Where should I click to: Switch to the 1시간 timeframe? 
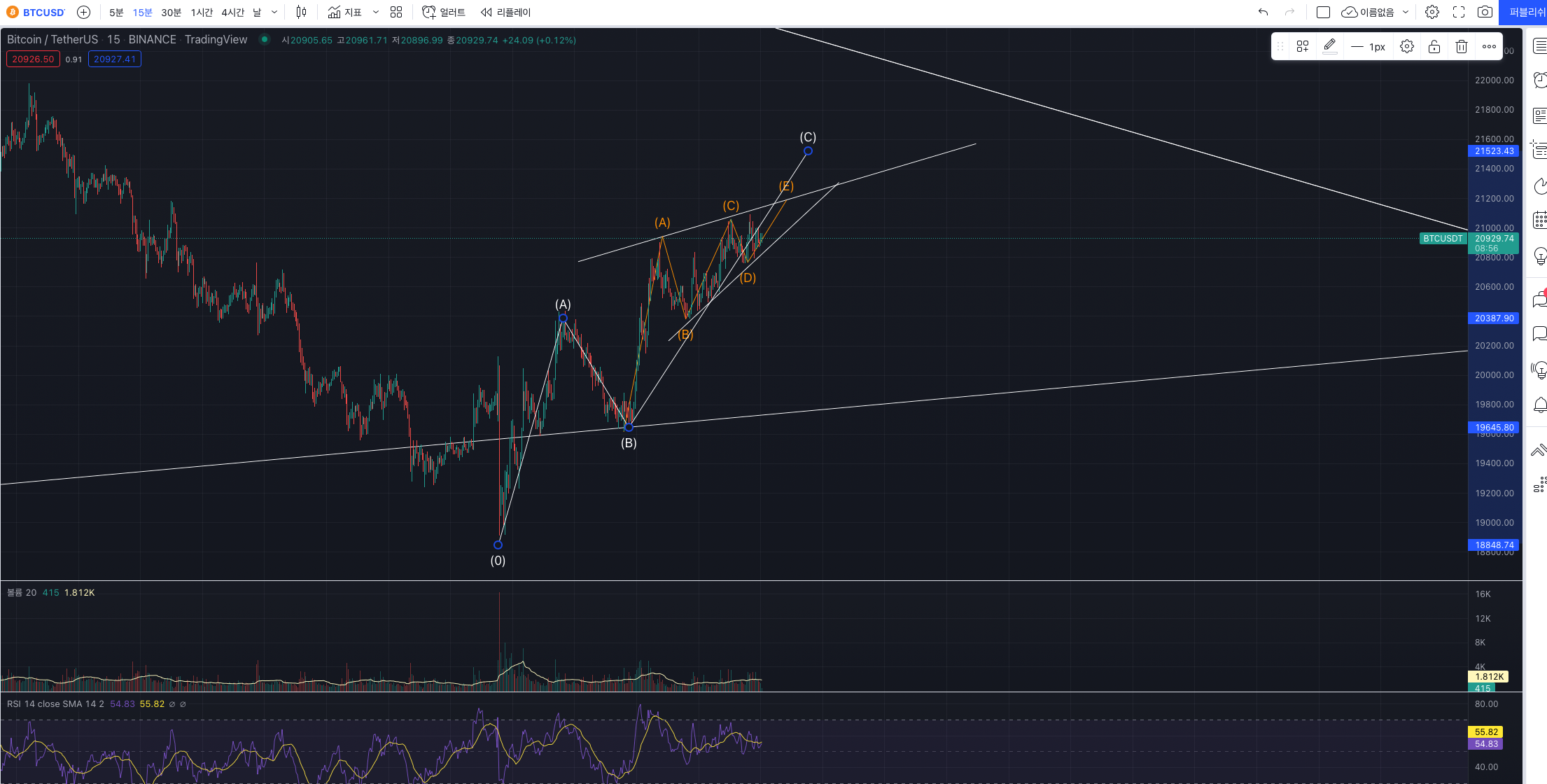click(x=202, y=13)
